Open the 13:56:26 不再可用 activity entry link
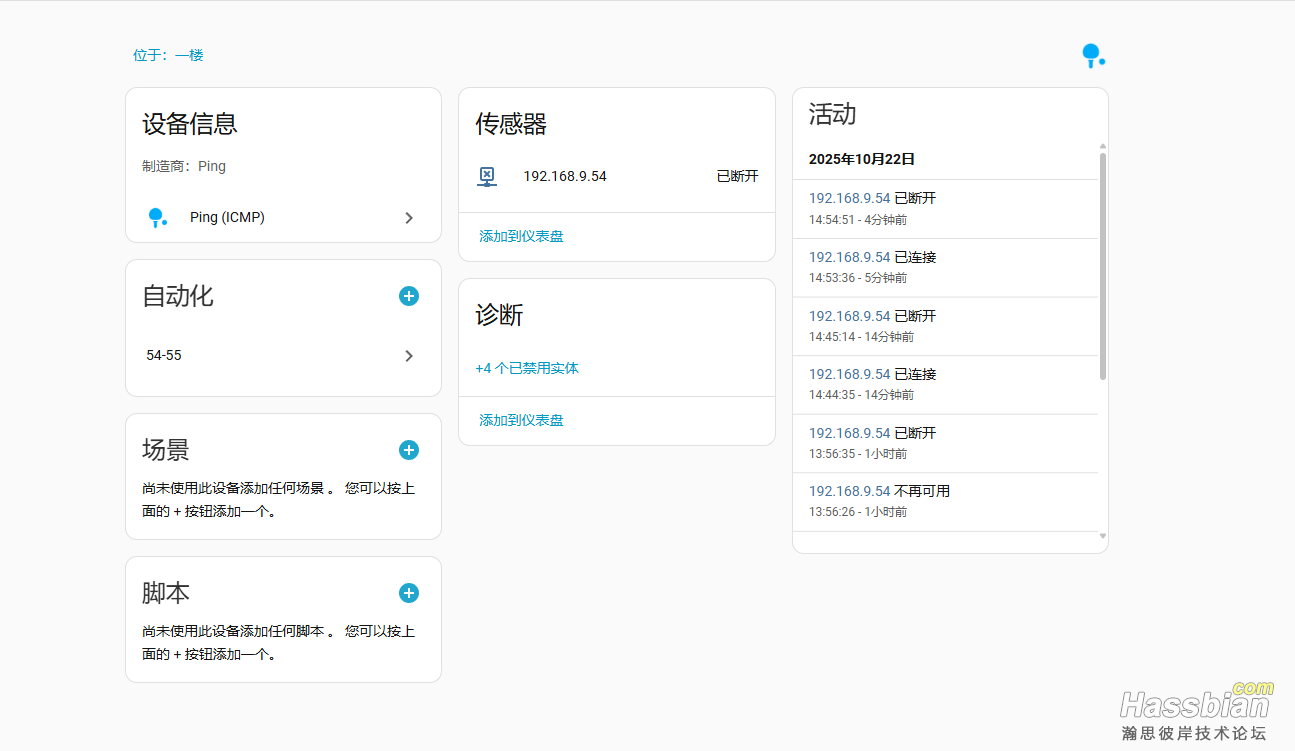Screen dimensions: 1295x751 pos(849,491)
